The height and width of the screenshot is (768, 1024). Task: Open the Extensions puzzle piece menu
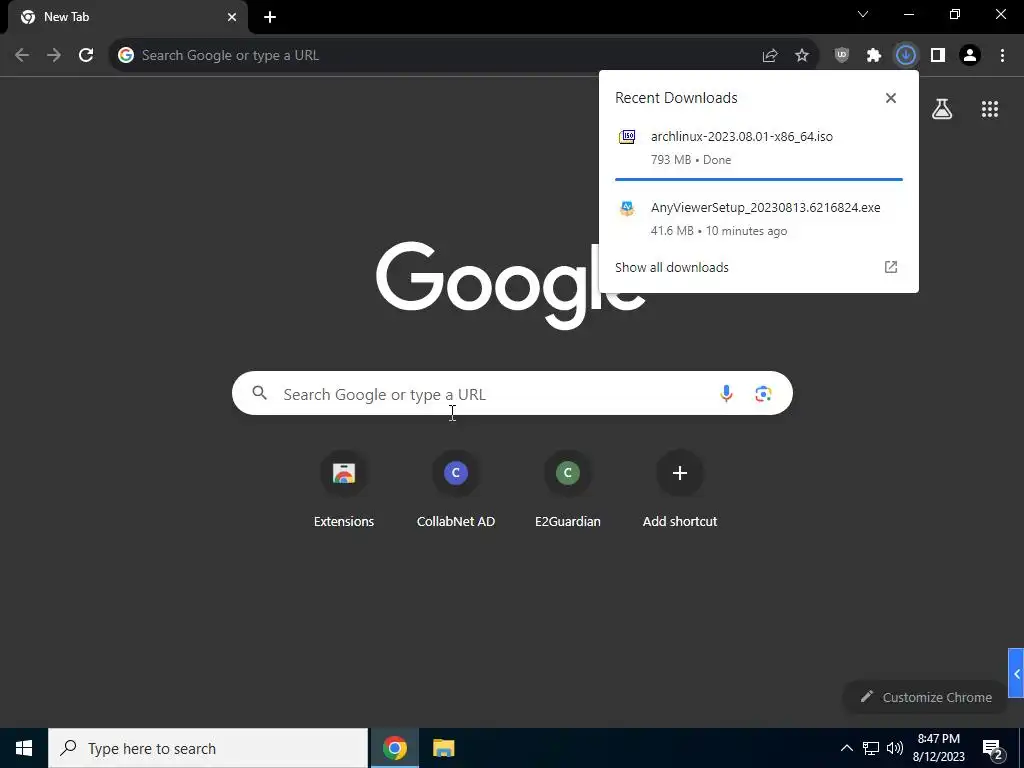(x=874, y=56)
